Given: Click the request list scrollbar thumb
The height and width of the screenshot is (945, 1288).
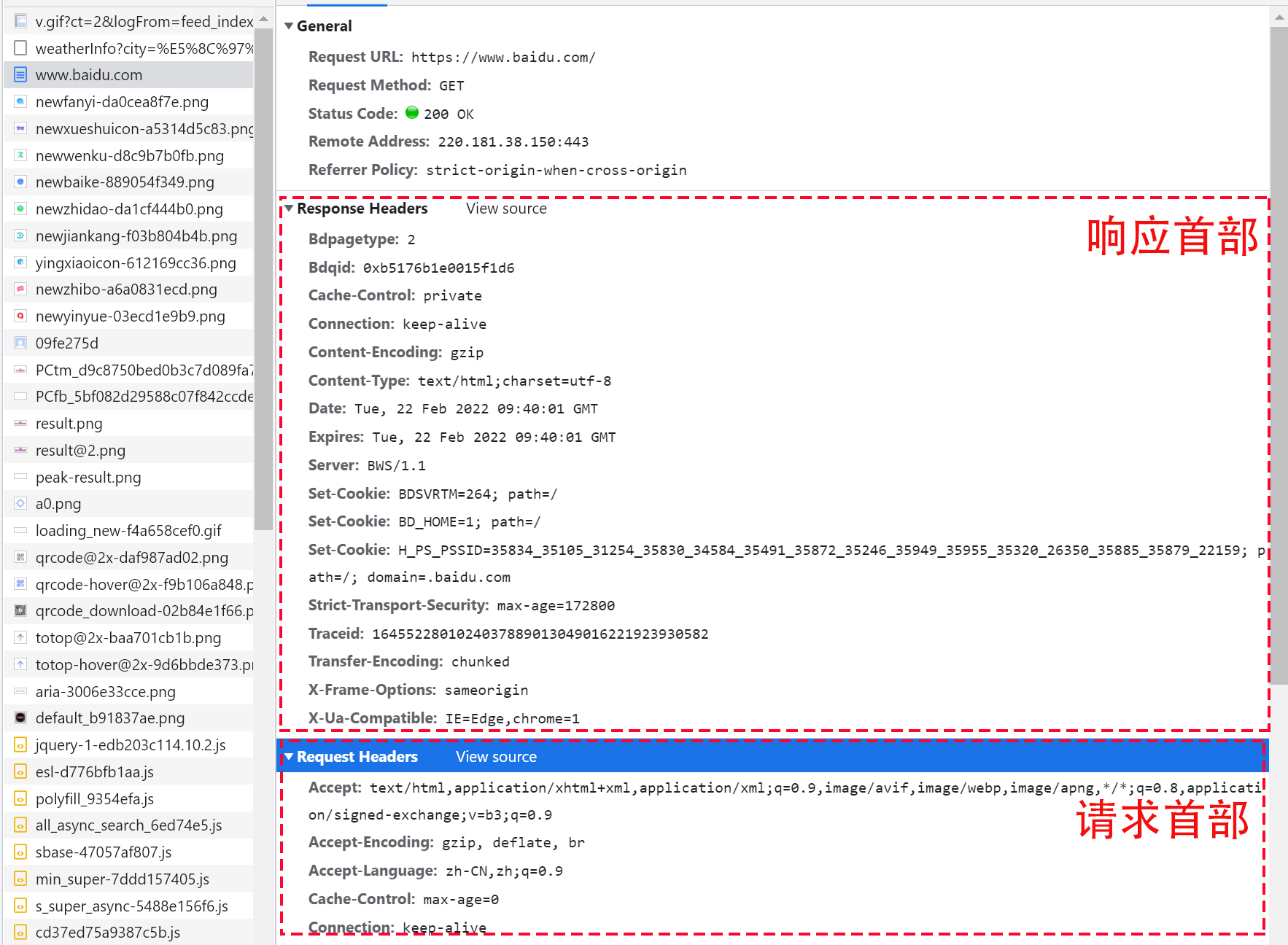Looking at the screenshot, I should (x=263, y=279).
